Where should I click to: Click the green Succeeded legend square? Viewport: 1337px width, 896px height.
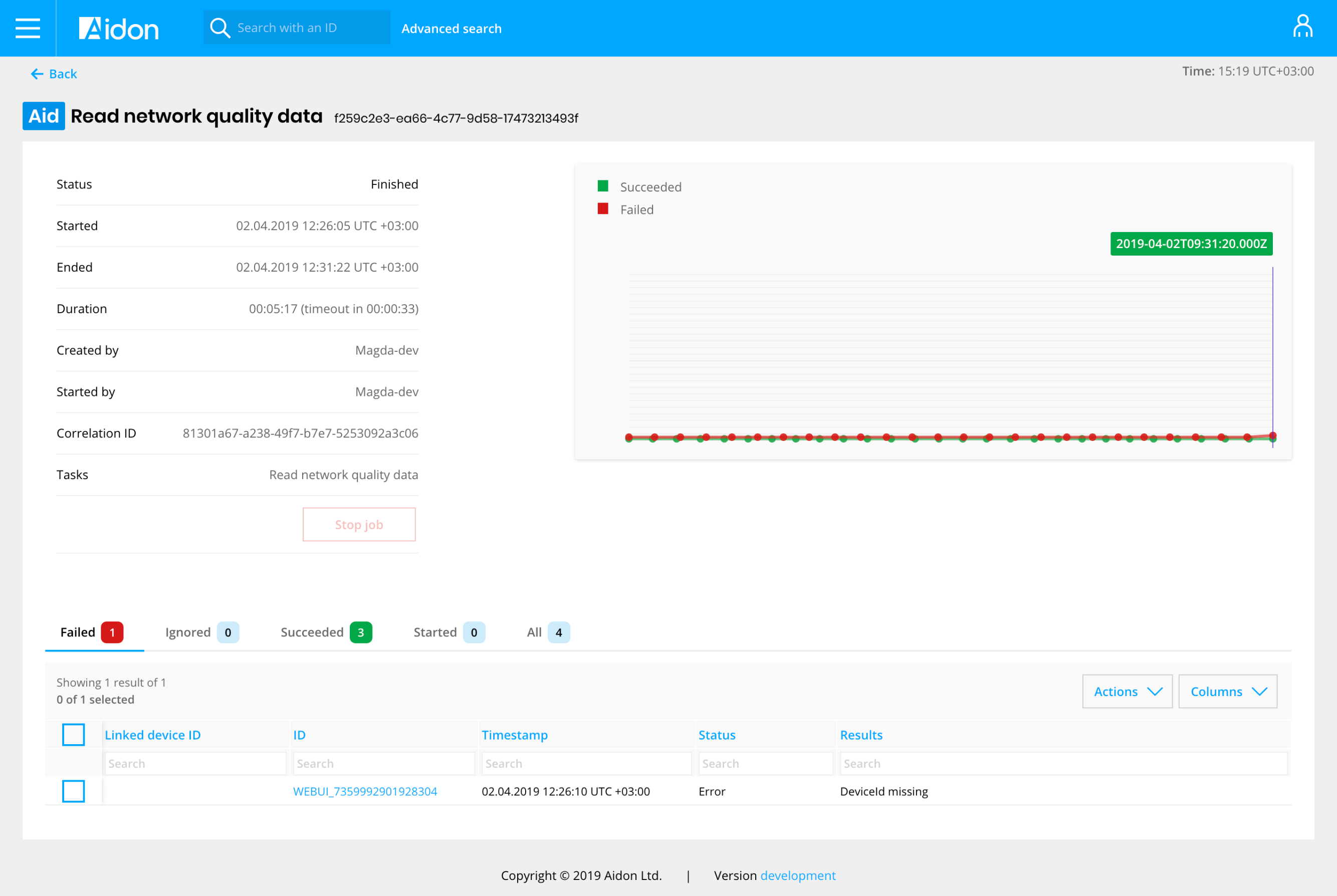pyautogui.click(x=603, y=186)
